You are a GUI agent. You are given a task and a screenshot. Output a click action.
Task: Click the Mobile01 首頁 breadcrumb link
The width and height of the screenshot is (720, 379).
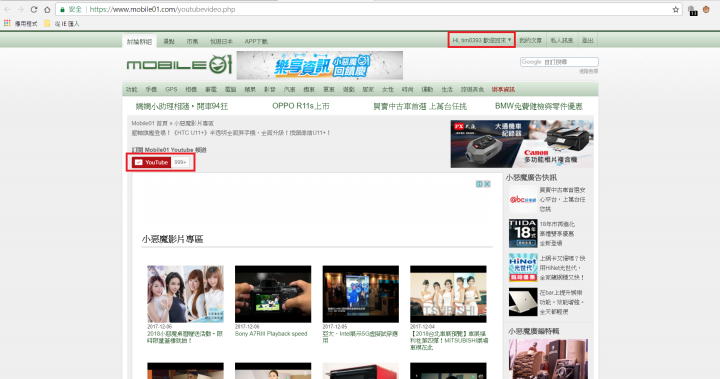(149, 123)
